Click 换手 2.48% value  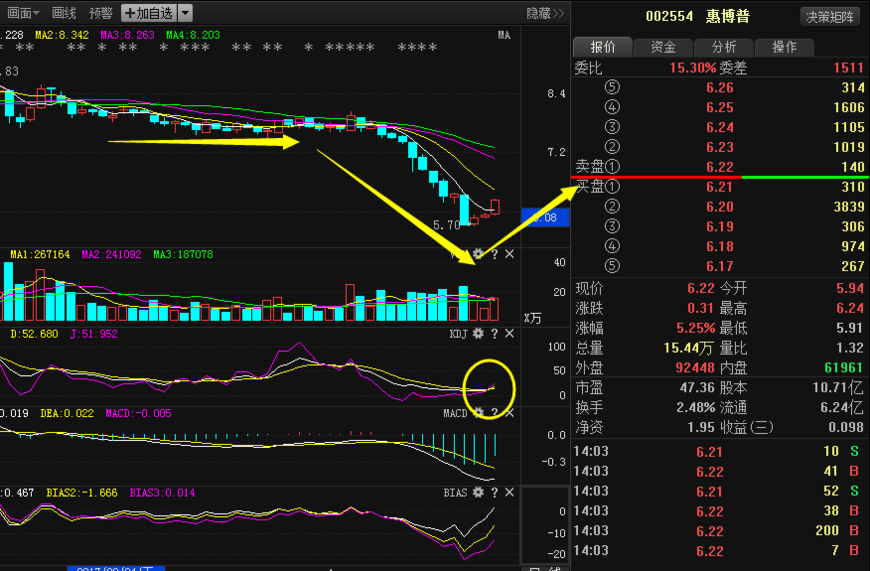pyautogui.click(x=696, y=408)
